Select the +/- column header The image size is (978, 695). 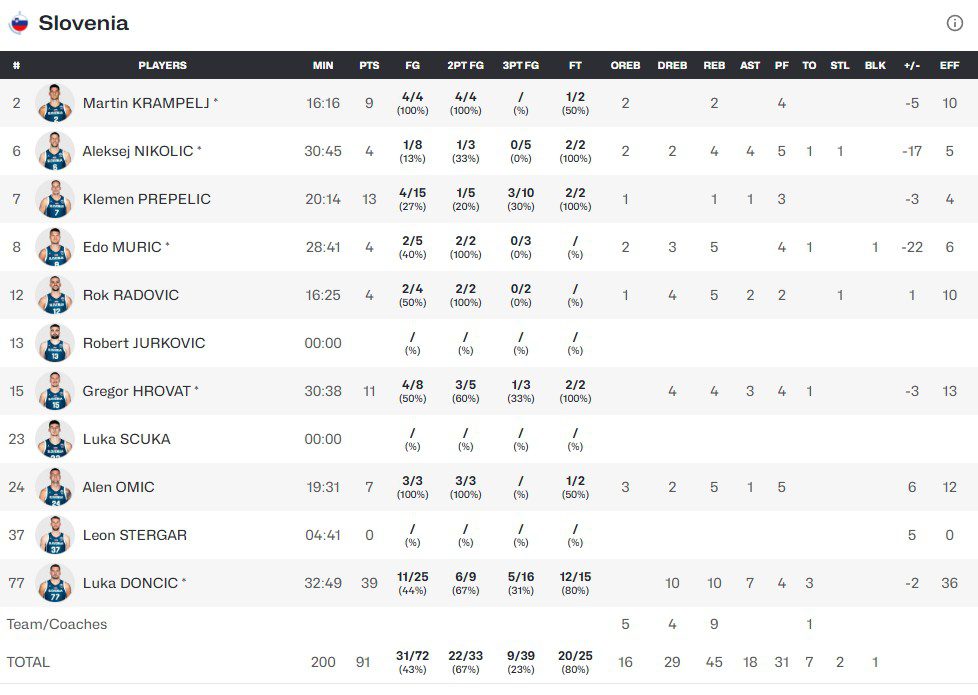point(912,66)
